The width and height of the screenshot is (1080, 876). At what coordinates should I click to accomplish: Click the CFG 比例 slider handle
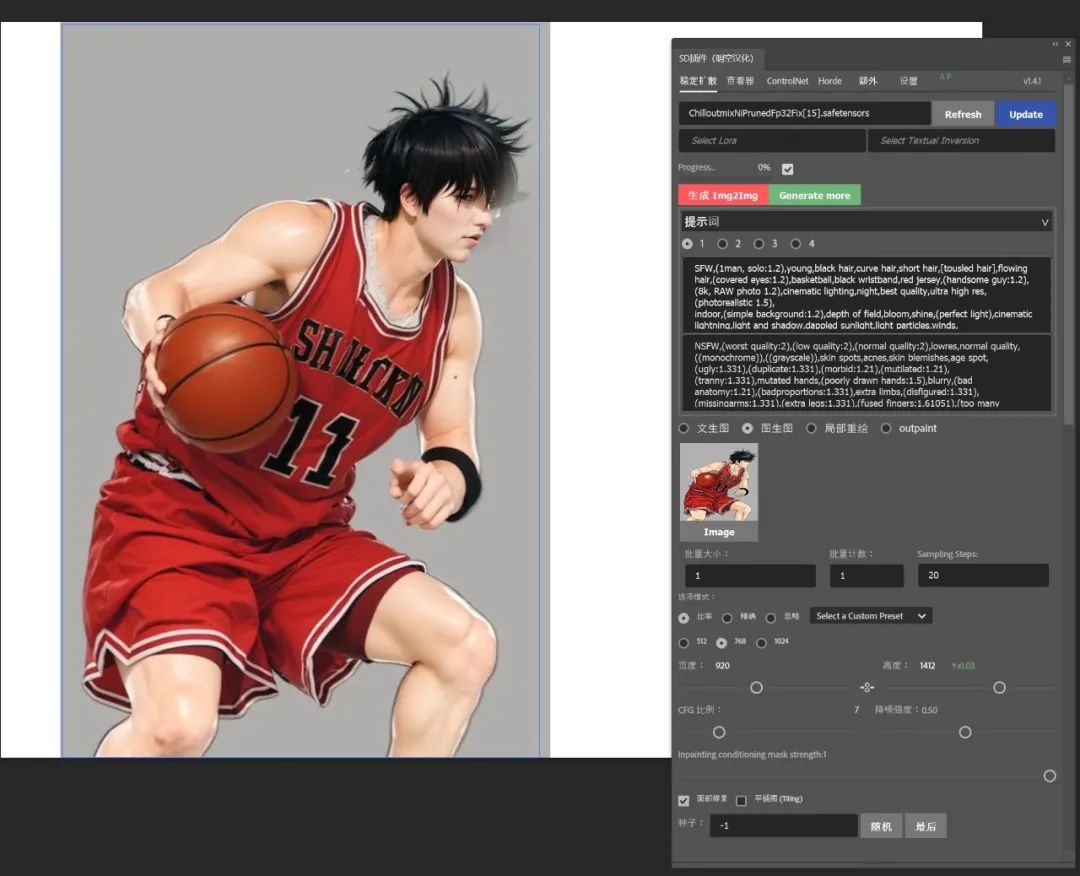[719, 732]
